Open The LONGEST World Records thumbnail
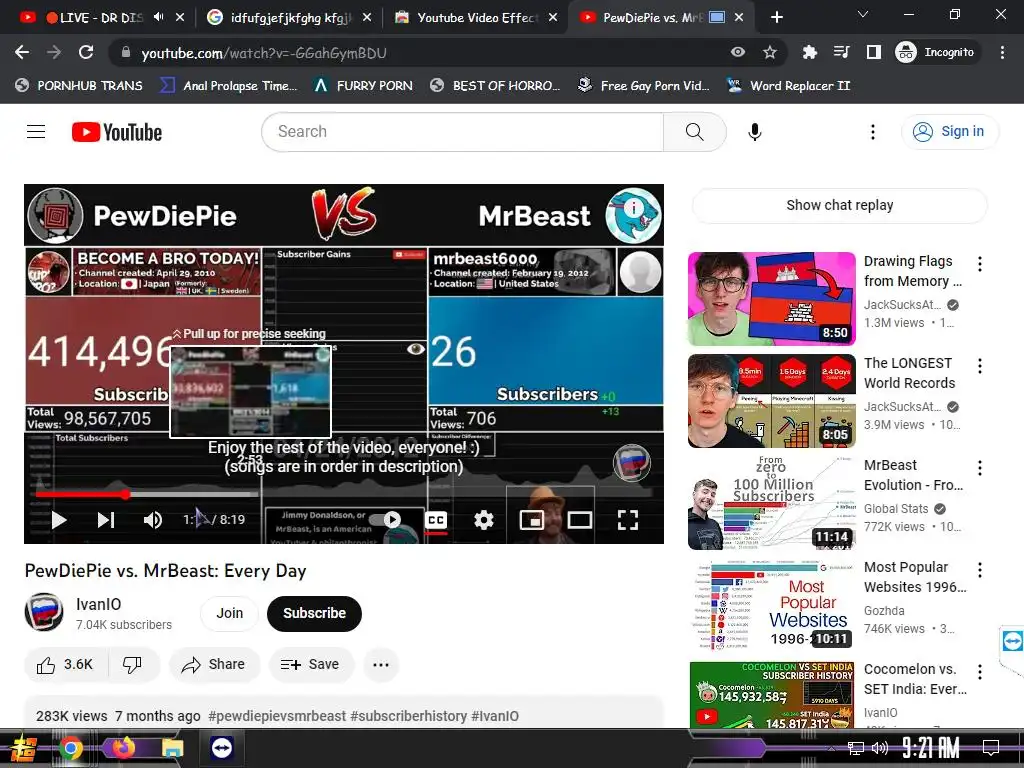 tap(771, 400)
